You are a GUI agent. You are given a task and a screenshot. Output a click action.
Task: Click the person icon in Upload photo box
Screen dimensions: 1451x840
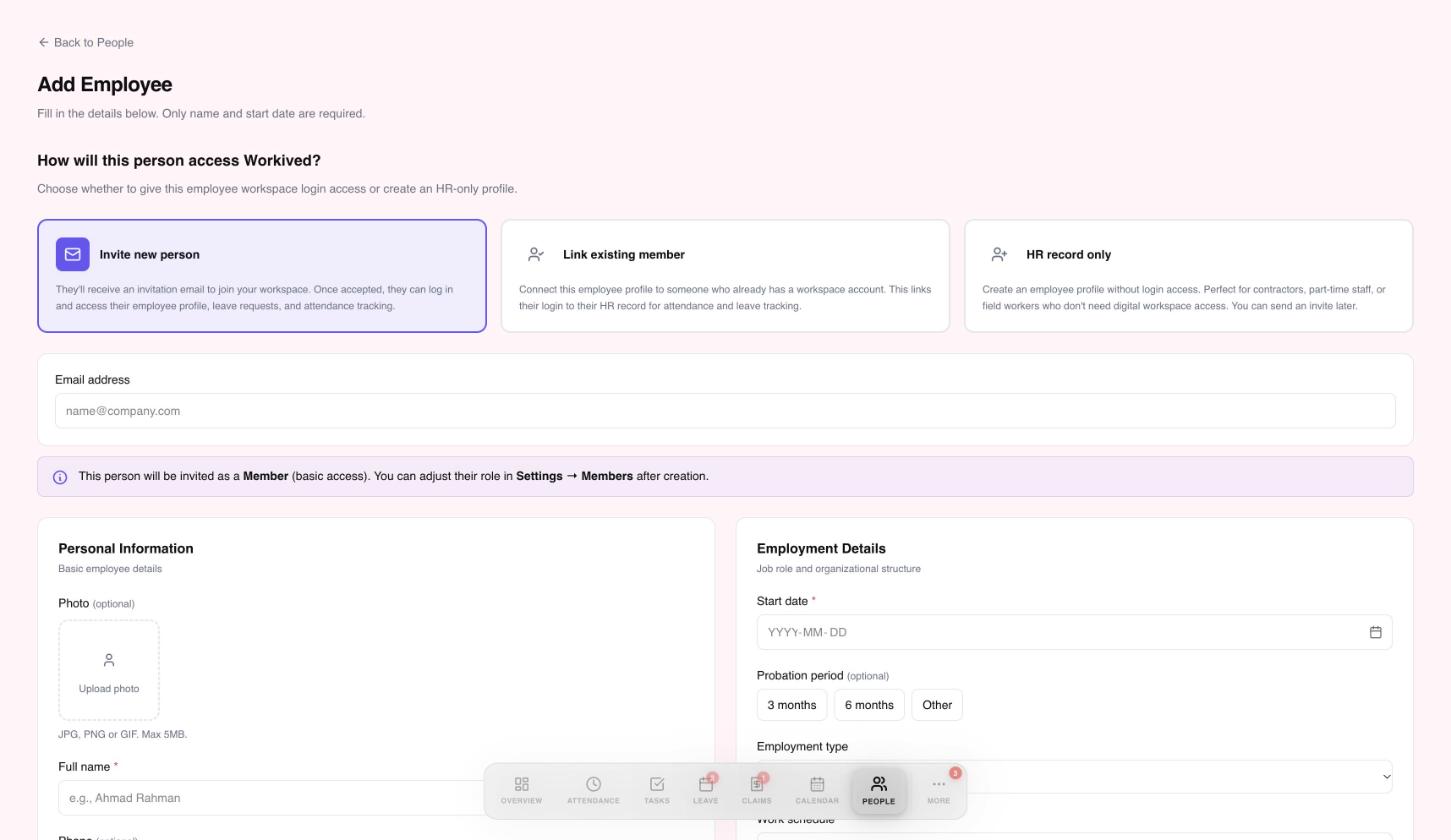pyautogui.click(x=109, y=660)
